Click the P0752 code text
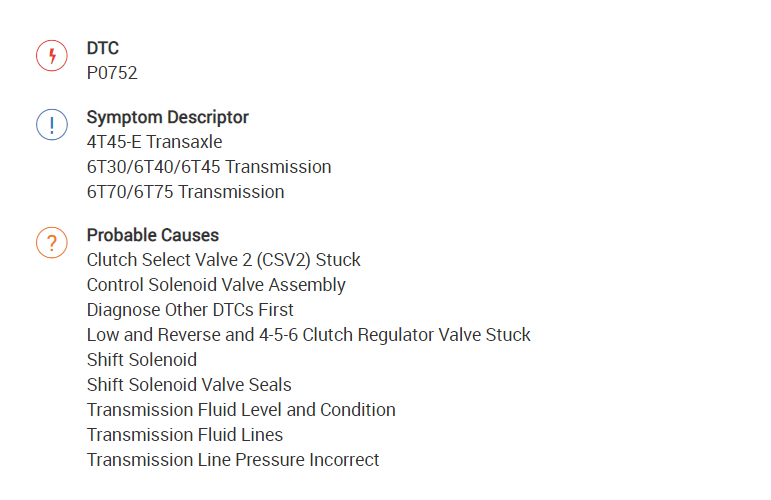This screenshot has width=771, height=500. pos(112,73)
